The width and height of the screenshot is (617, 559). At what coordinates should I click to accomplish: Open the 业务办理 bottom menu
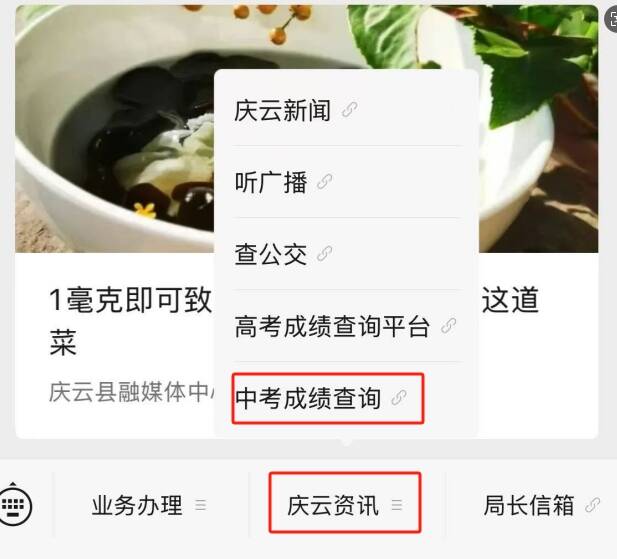(x=150, y=505)
